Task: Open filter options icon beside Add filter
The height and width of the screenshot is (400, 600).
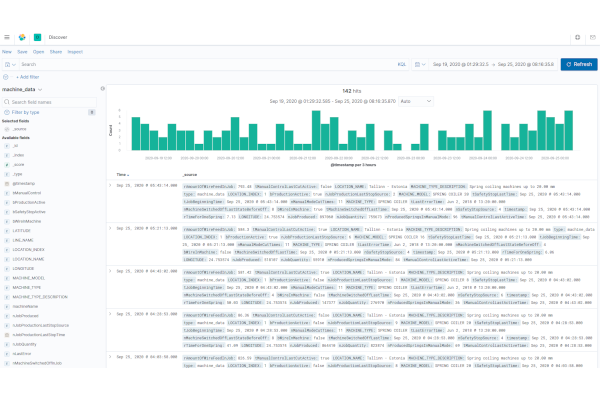Action: [6, 77]
